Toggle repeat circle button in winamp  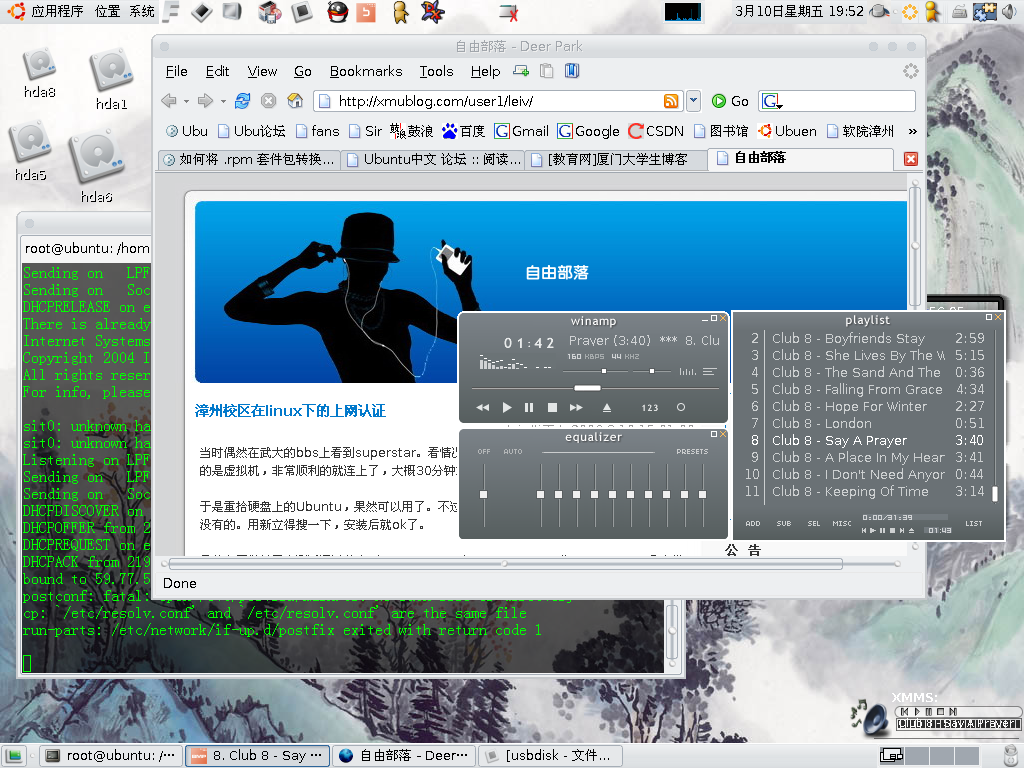coord(680,408)
